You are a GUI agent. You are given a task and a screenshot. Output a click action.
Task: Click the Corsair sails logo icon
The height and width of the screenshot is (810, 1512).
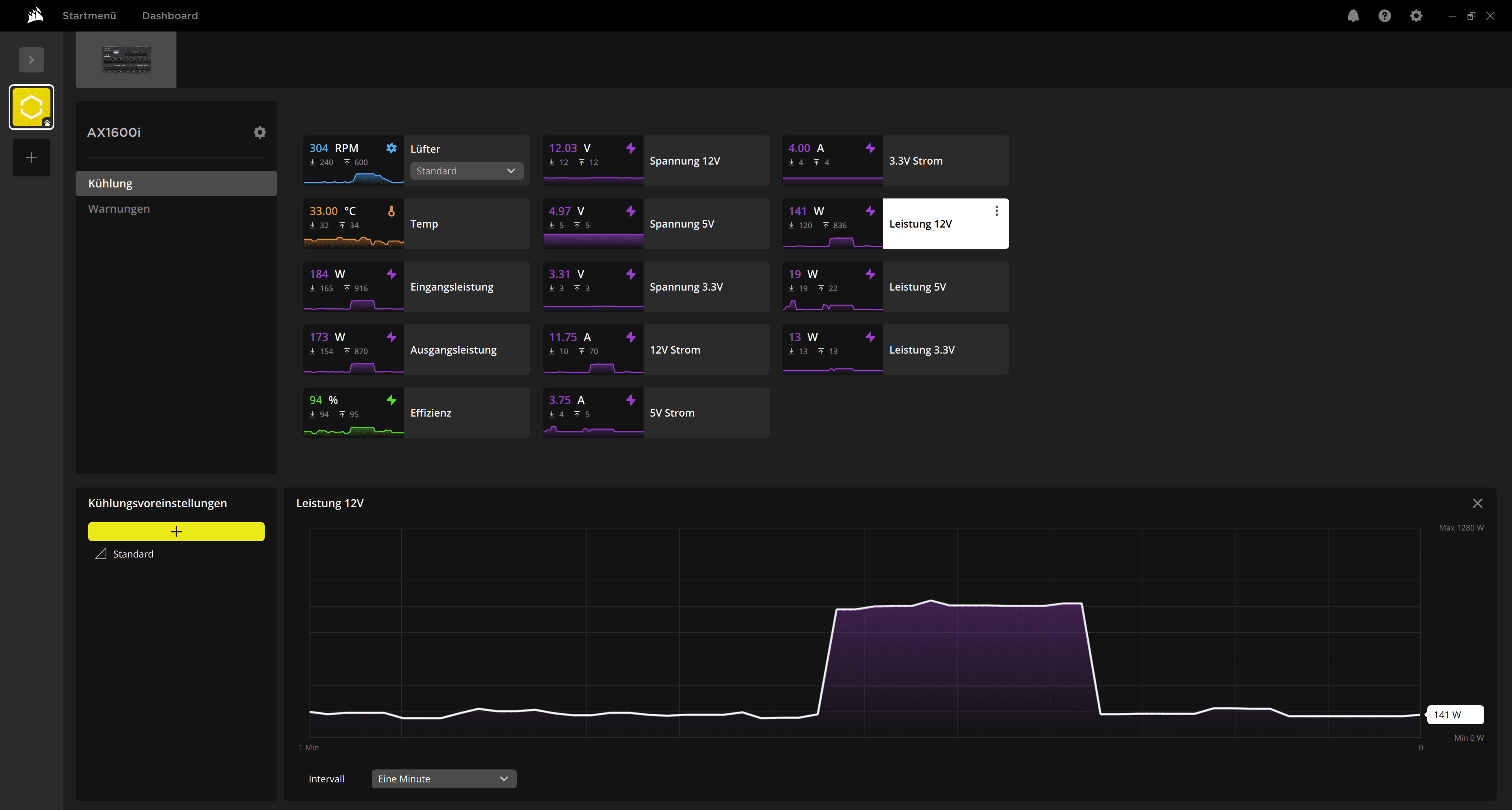click(35, 15)
